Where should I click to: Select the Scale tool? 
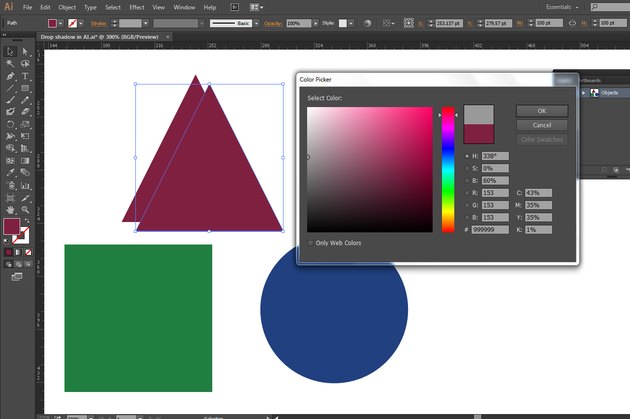coord(25,125)
